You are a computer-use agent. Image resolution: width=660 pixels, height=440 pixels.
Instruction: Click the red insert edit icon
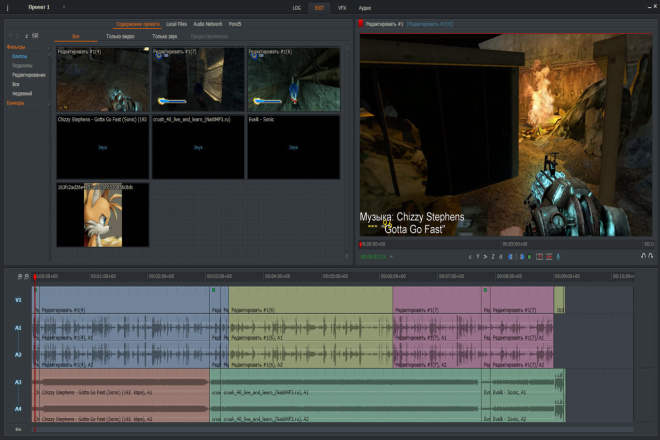click(549, 256)
